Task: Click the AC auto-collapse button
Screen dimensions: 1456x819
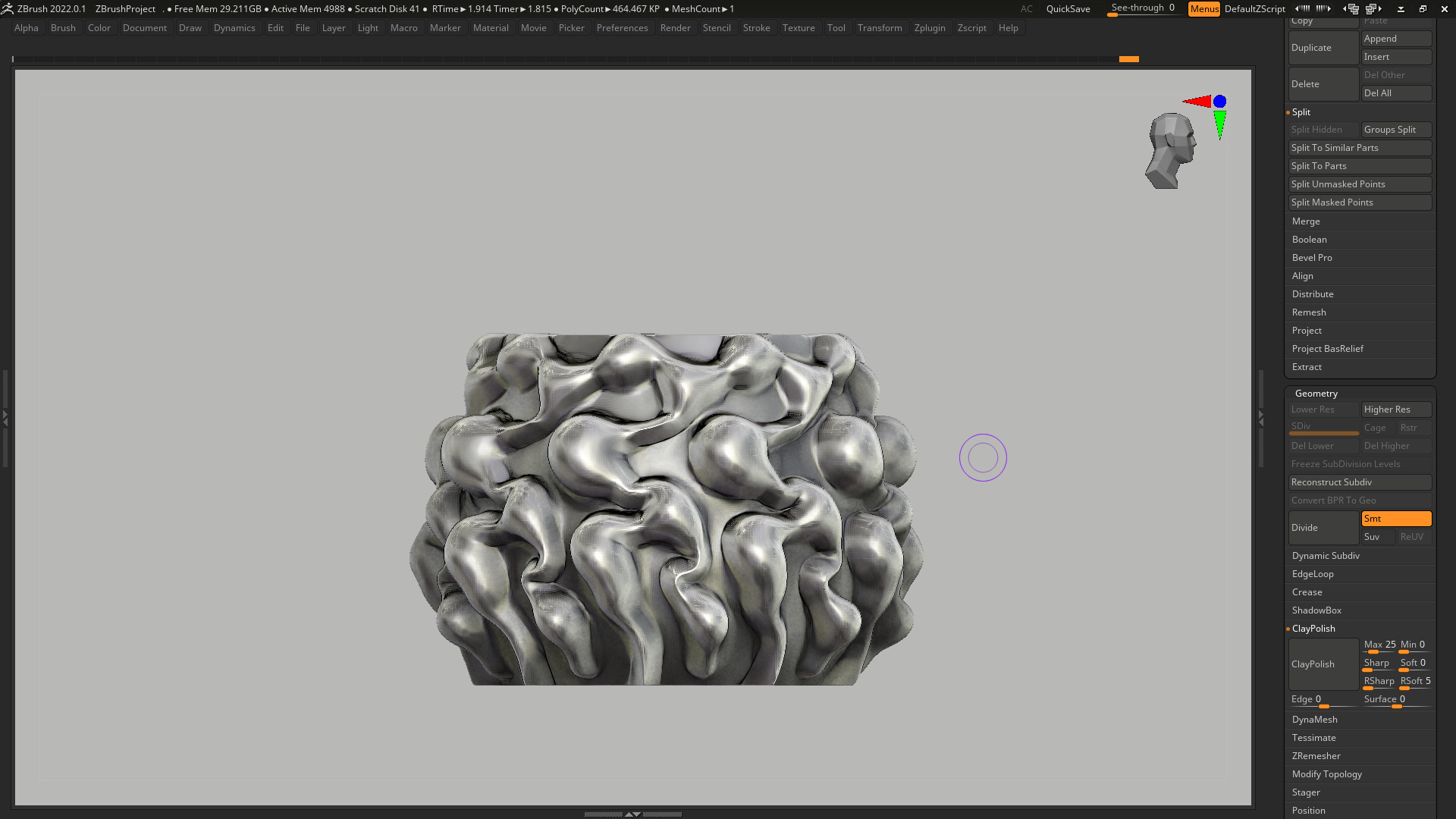Action: coord(1026,8)
